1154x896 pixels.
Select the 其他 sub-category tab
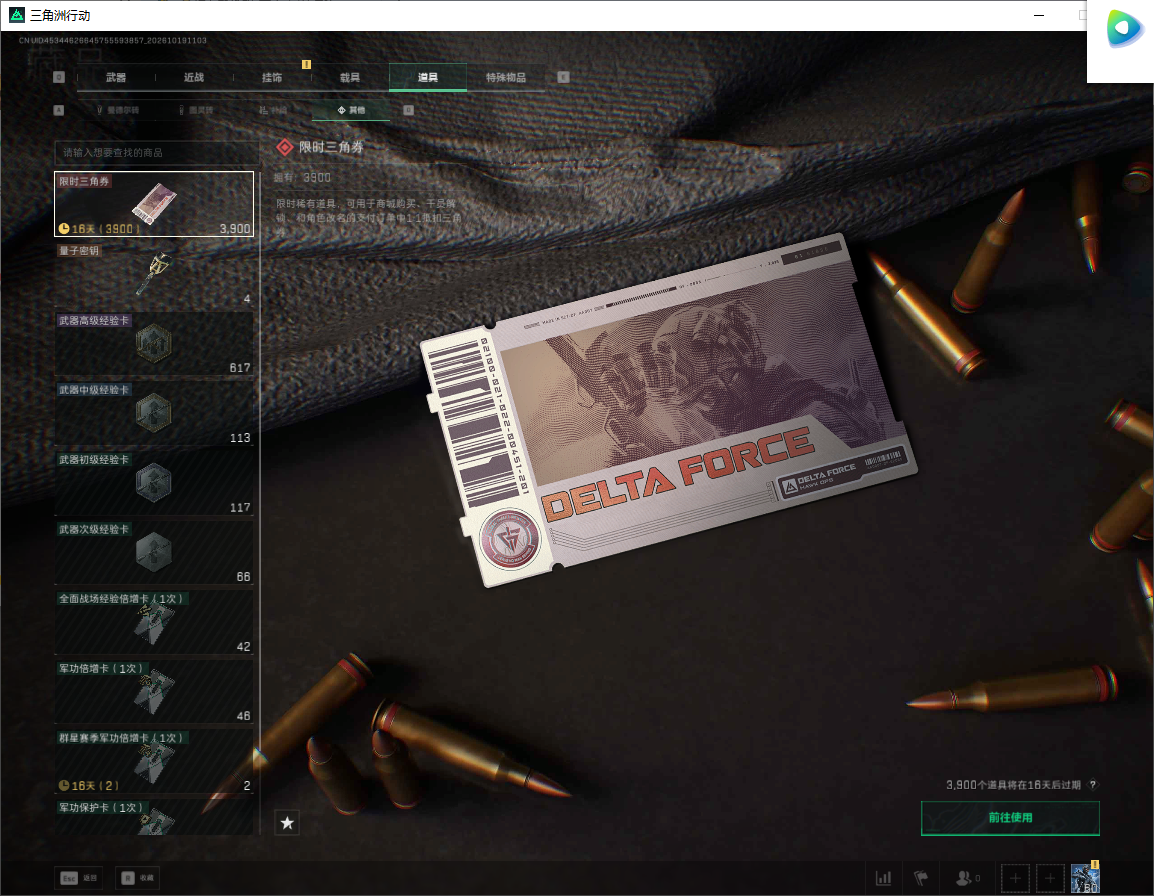tap(351, 110)
